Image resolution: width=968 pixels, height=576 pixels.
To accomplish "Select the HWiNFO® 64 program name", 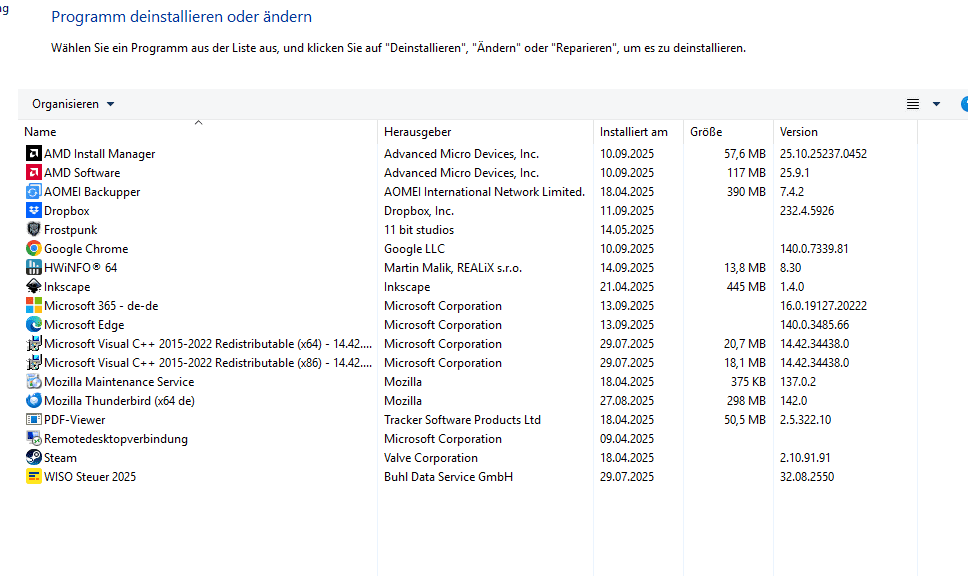I will point(80,268).
